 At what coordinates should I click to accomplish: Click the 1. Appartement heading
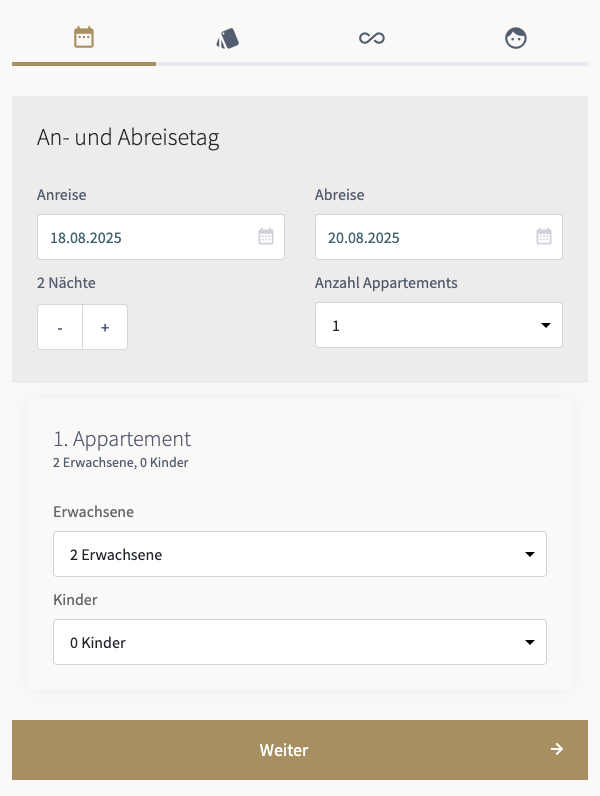122,438
